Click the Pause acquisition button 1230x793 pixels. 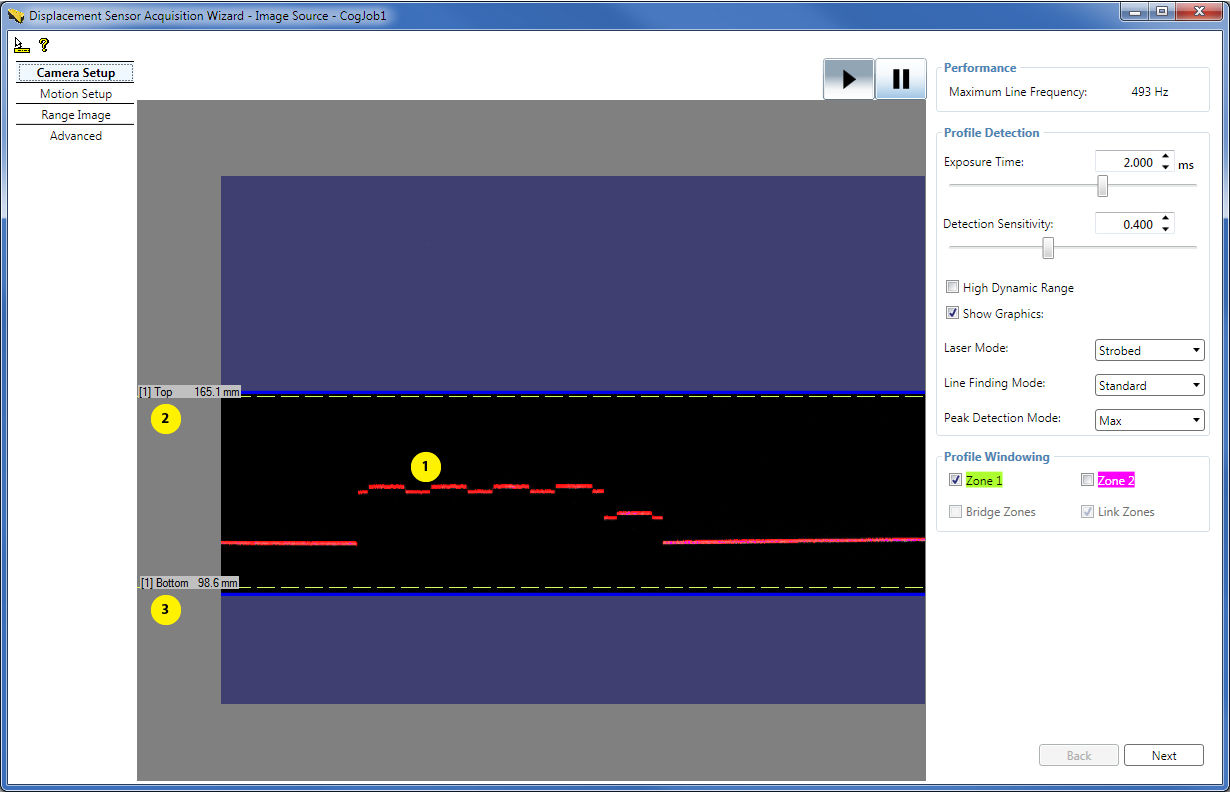click(899, 78)
